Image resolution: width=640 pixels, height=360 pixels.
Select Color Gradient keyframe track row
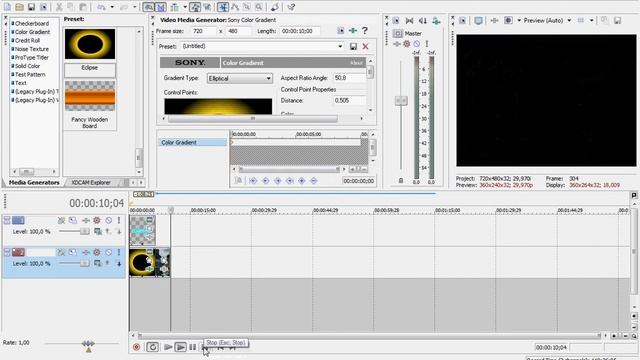tap(192, 142)
